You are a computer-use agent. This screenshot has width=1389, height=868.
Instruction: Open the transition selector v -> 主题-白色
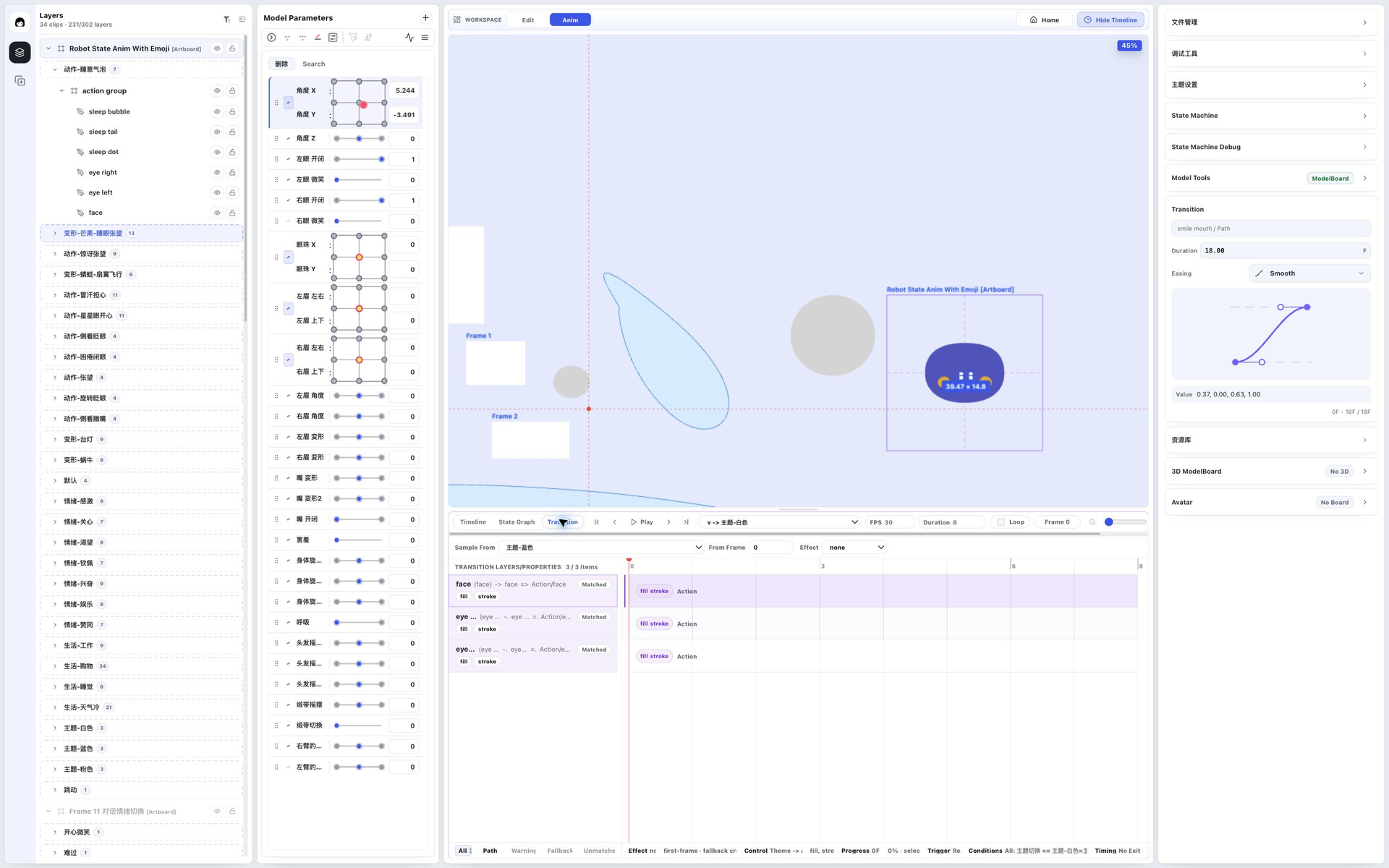781,522
